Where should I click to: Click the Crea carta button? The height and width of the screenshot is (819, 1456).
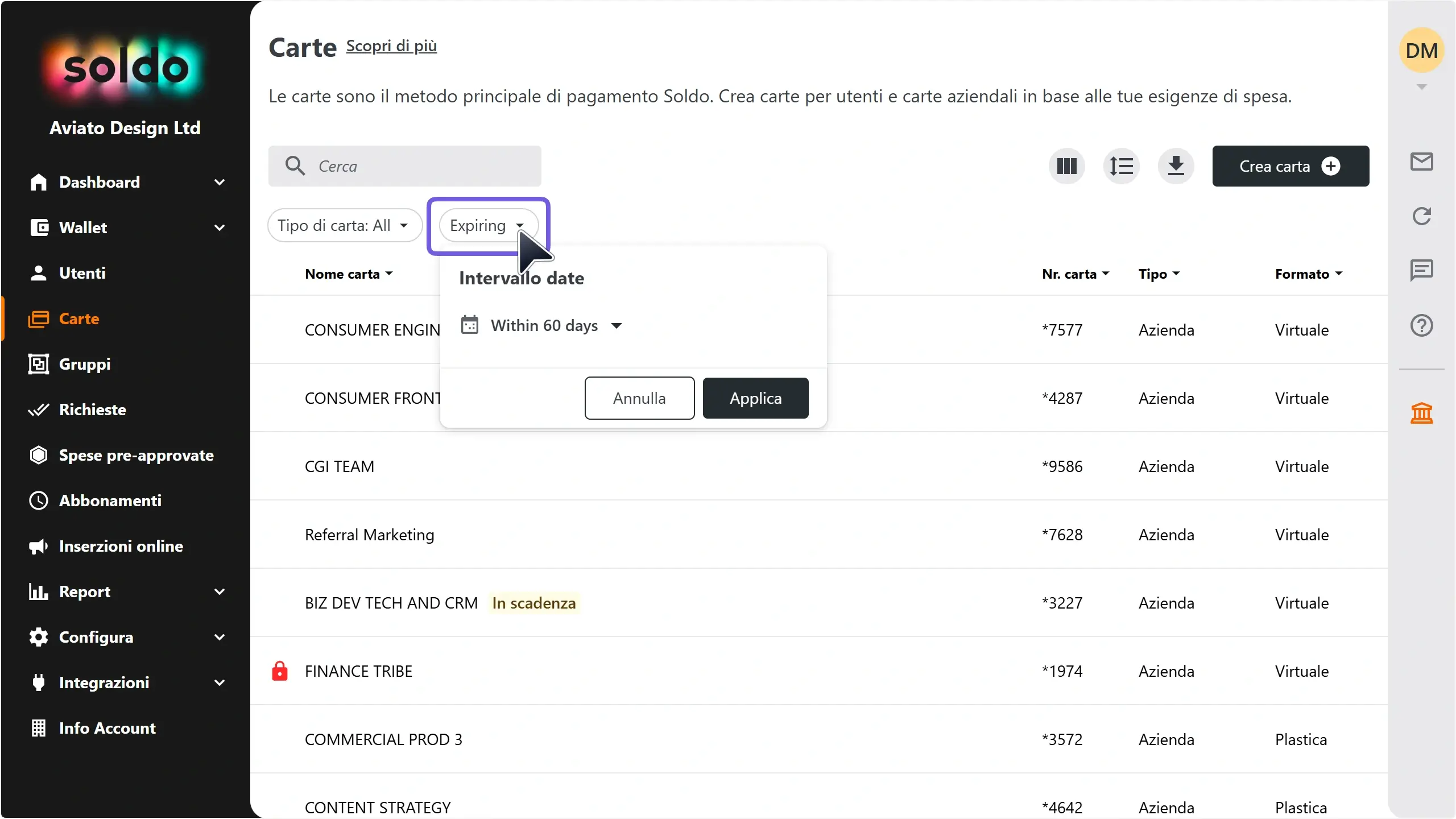click(1290, 166)
